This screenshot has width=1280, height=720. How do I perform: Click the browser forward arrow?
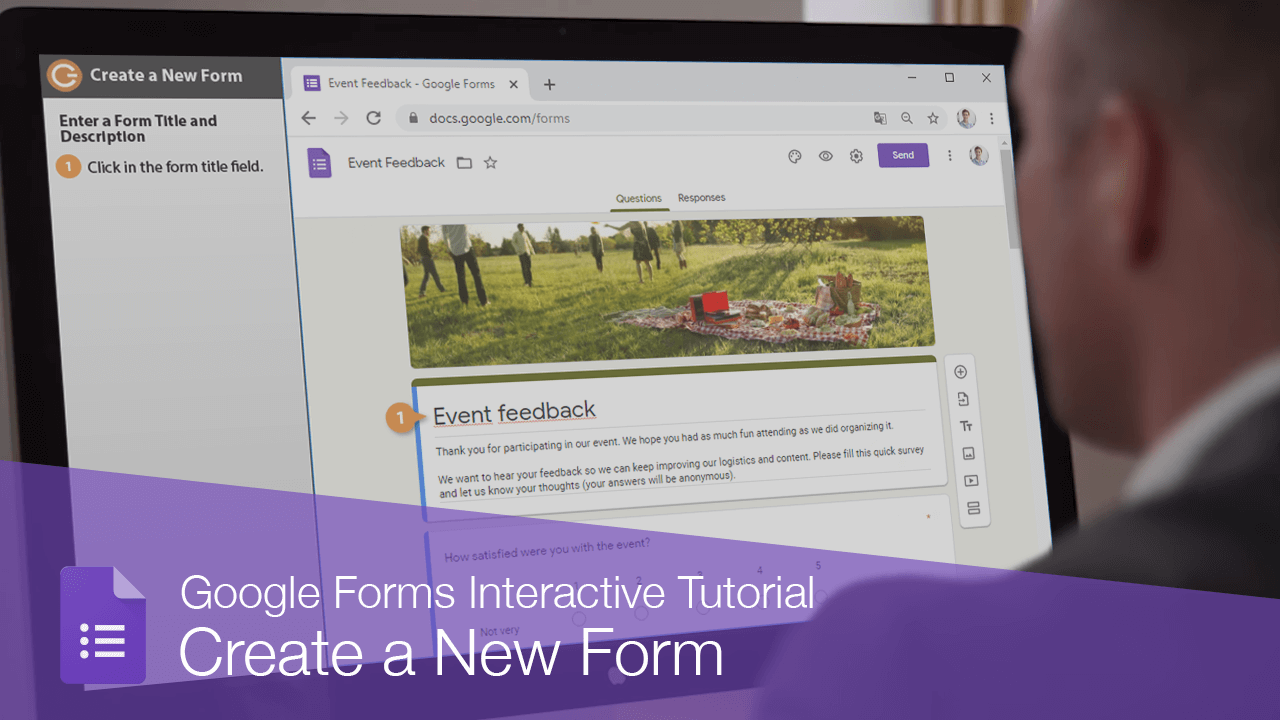tap(341, 118)
